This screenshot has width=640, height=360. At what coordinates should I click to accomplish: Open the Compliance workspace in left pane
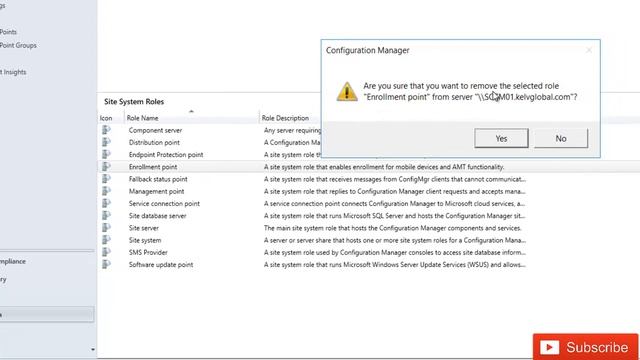pyautogui.click(x=13, y=261)
